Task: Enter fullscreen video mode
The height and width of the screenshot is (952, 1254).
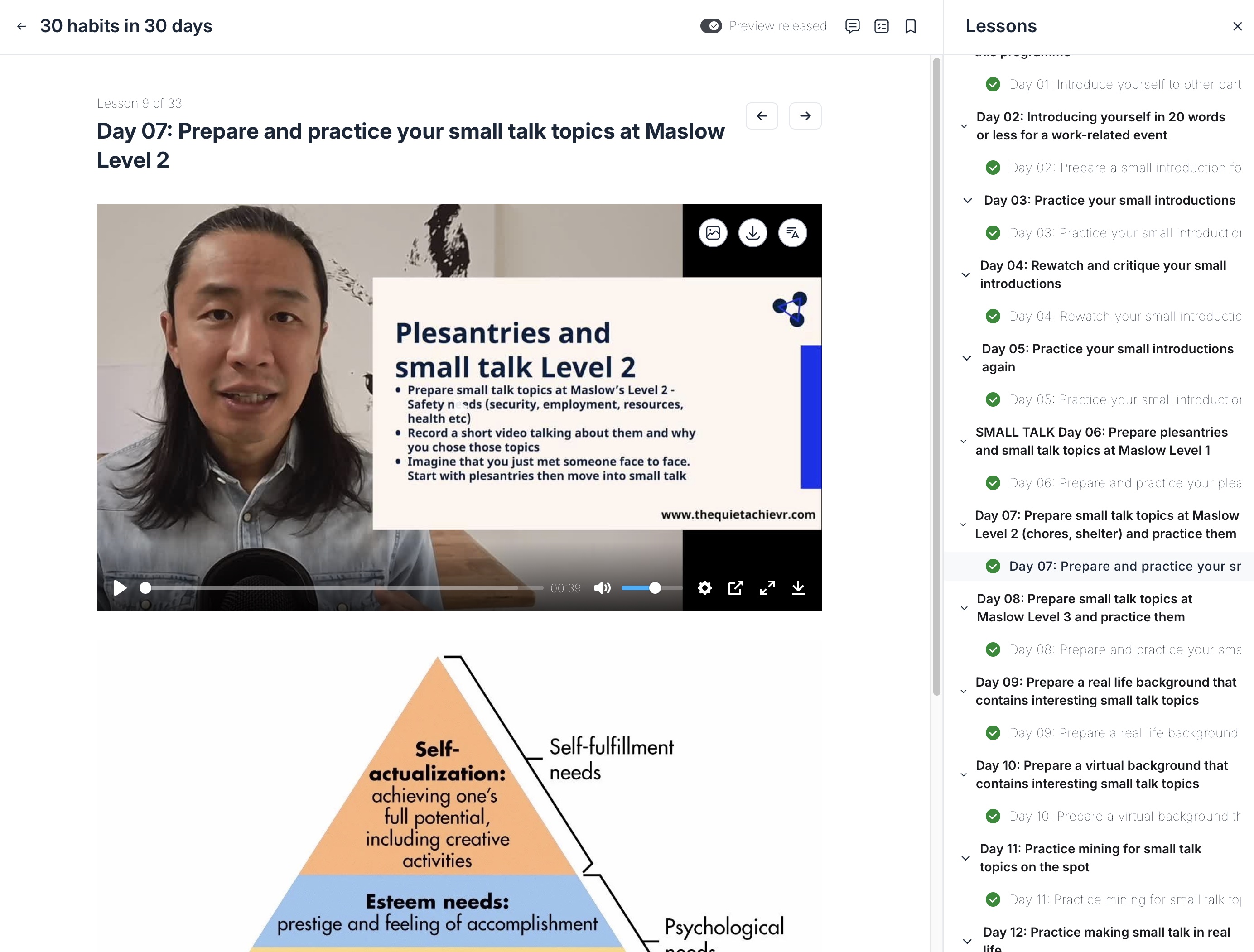Action: point(767,587)
